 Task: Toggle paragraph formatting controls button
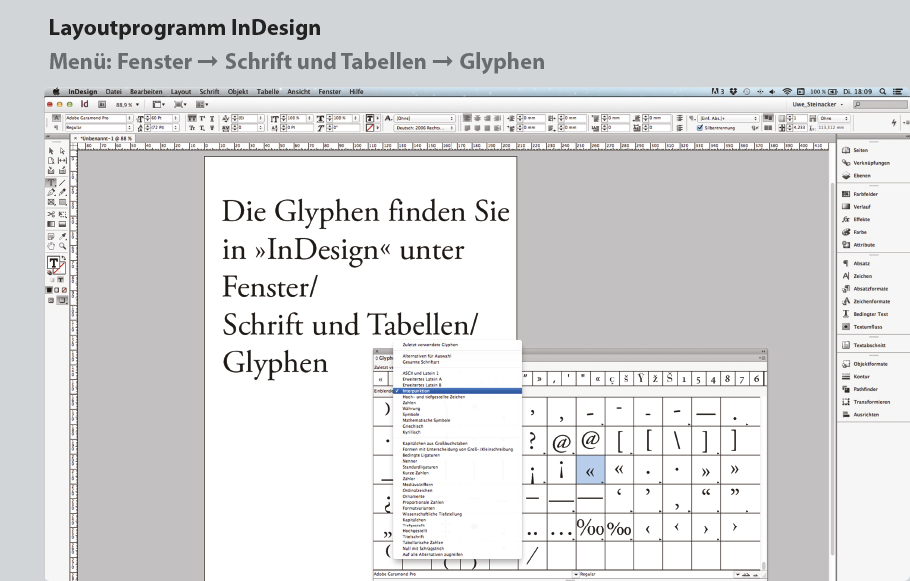pyautogui.click(x=56, y=127)
